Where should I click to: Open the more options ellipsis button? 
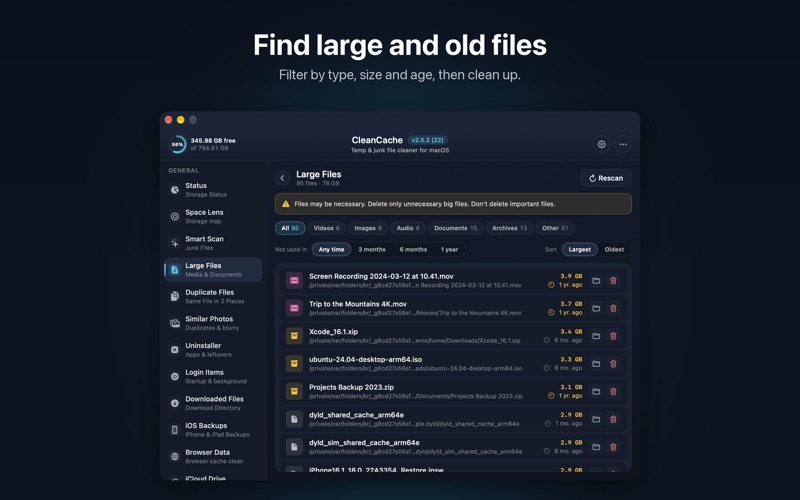pyautogui.click(x=623, y=144)
